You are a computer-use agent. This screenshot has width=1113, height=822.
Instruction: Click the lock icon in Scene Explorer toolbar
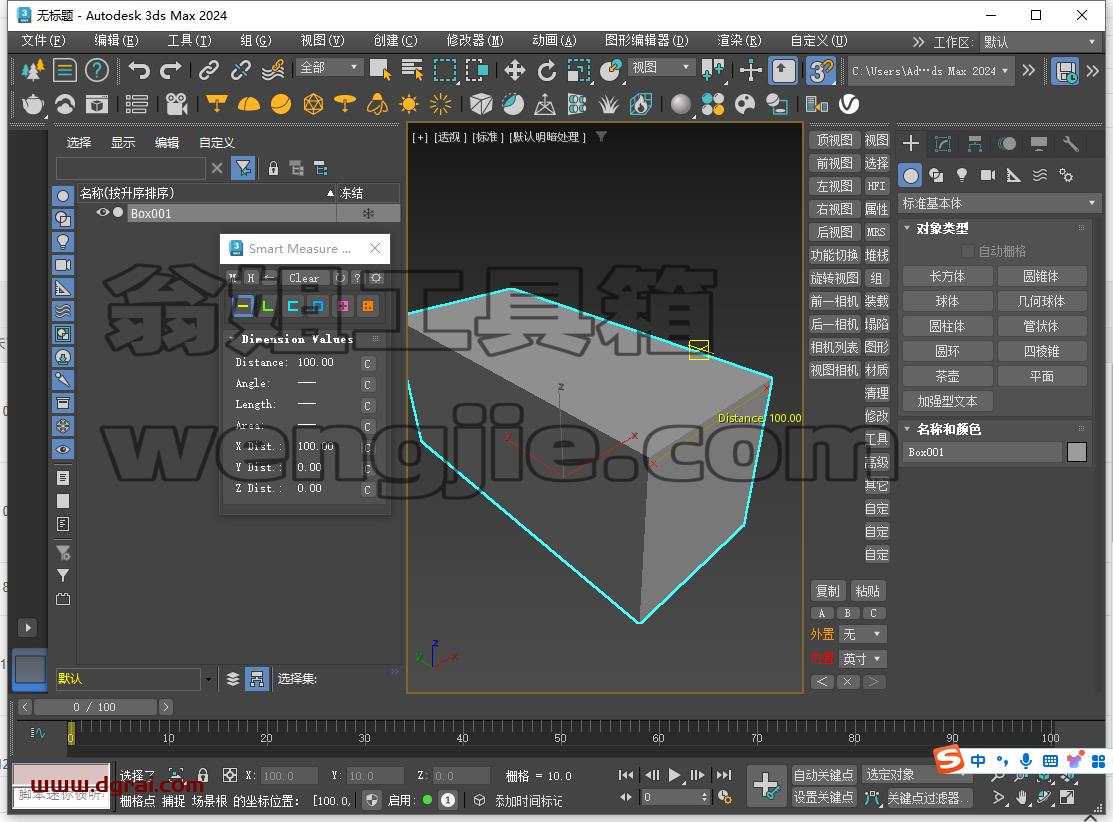pos(273,168)
